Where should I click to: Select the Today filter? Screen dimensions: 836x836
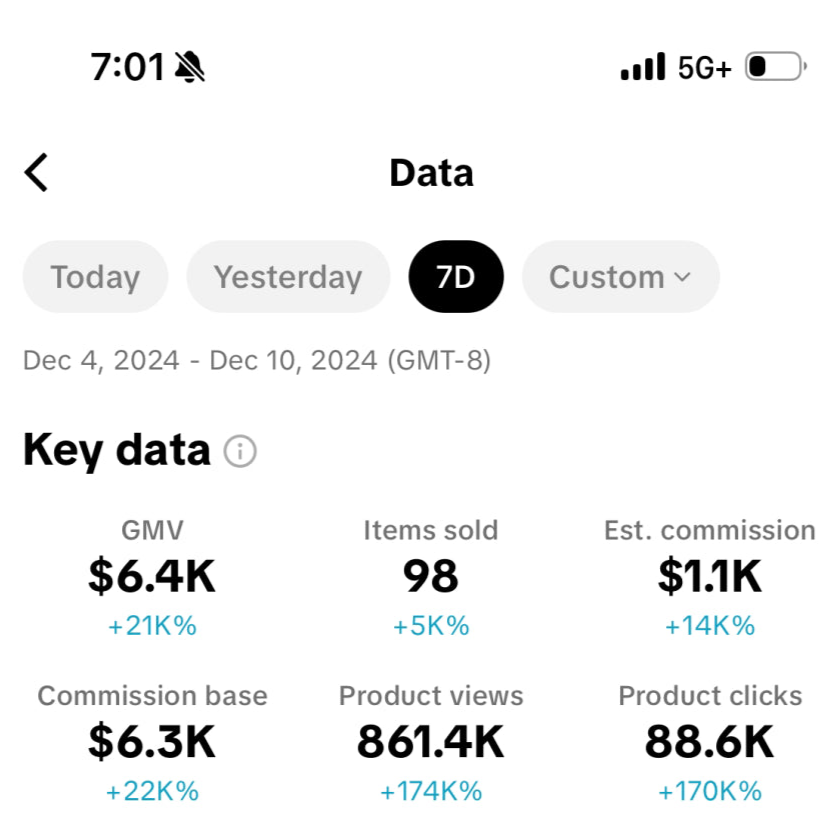pyautogui.click(x=95, y=277)
